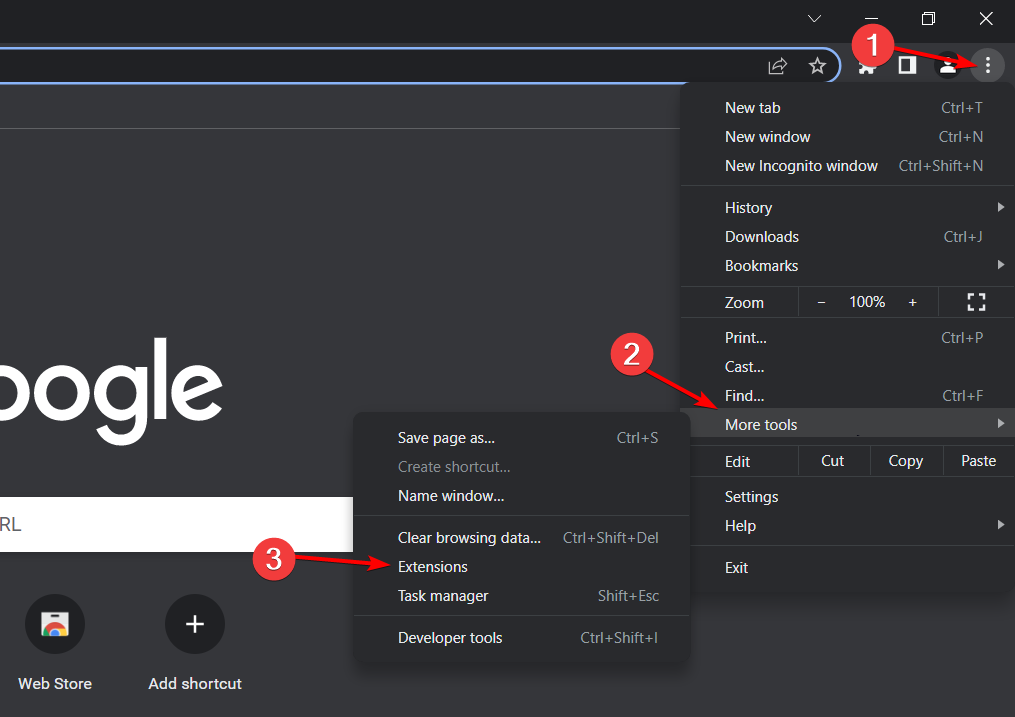This screenshot has height=717, width=1015.
Task: Bookmark this page with the star icon
Action: pyautogui.click(x=817, y=65)
